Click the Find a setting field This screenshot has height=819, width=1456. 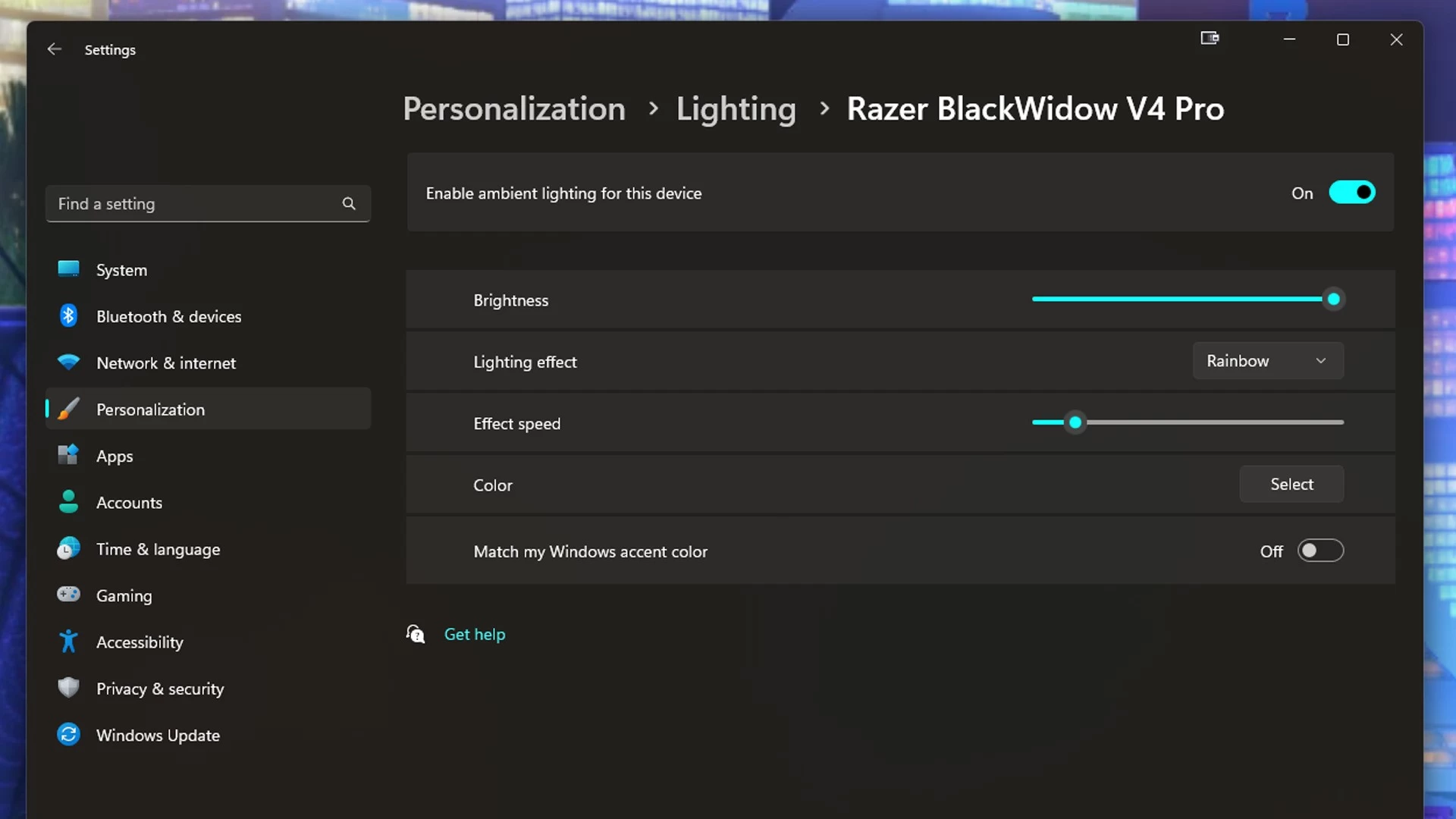(190, 203)
